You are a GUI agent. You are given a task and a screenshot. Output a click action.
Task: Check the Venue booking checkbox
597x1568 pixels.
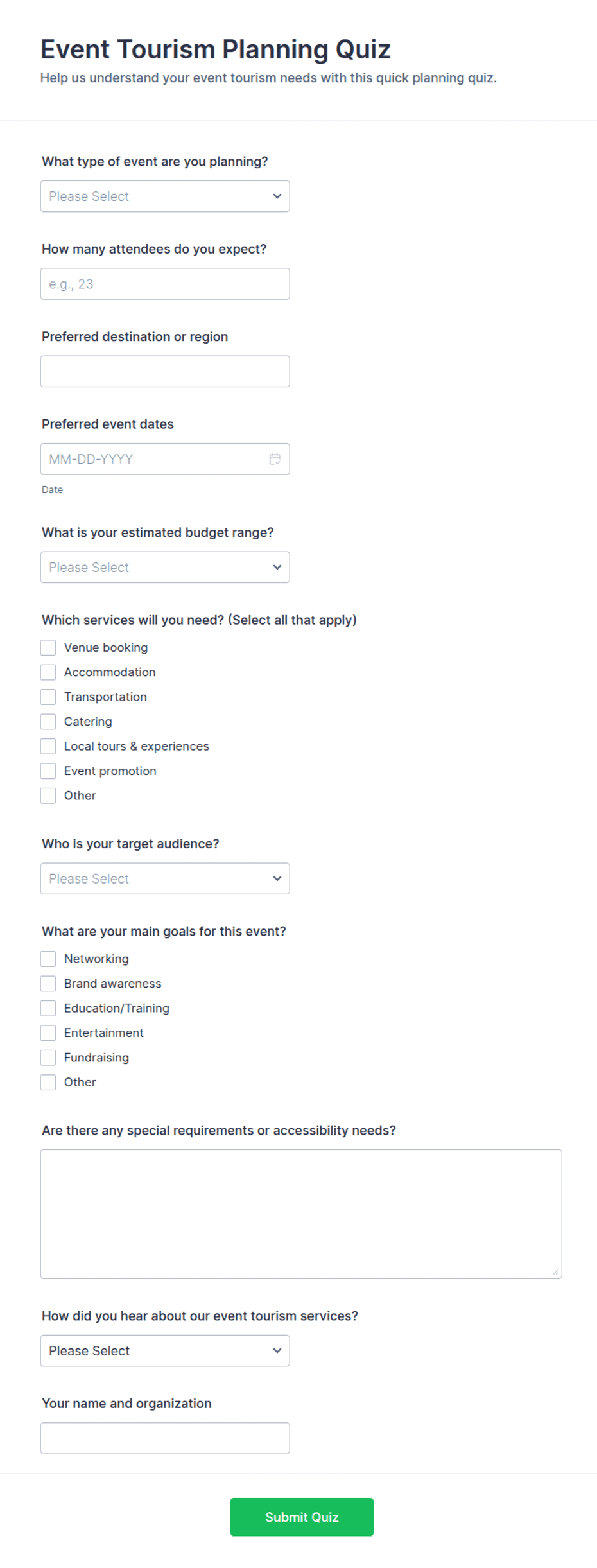coord(48,647)
